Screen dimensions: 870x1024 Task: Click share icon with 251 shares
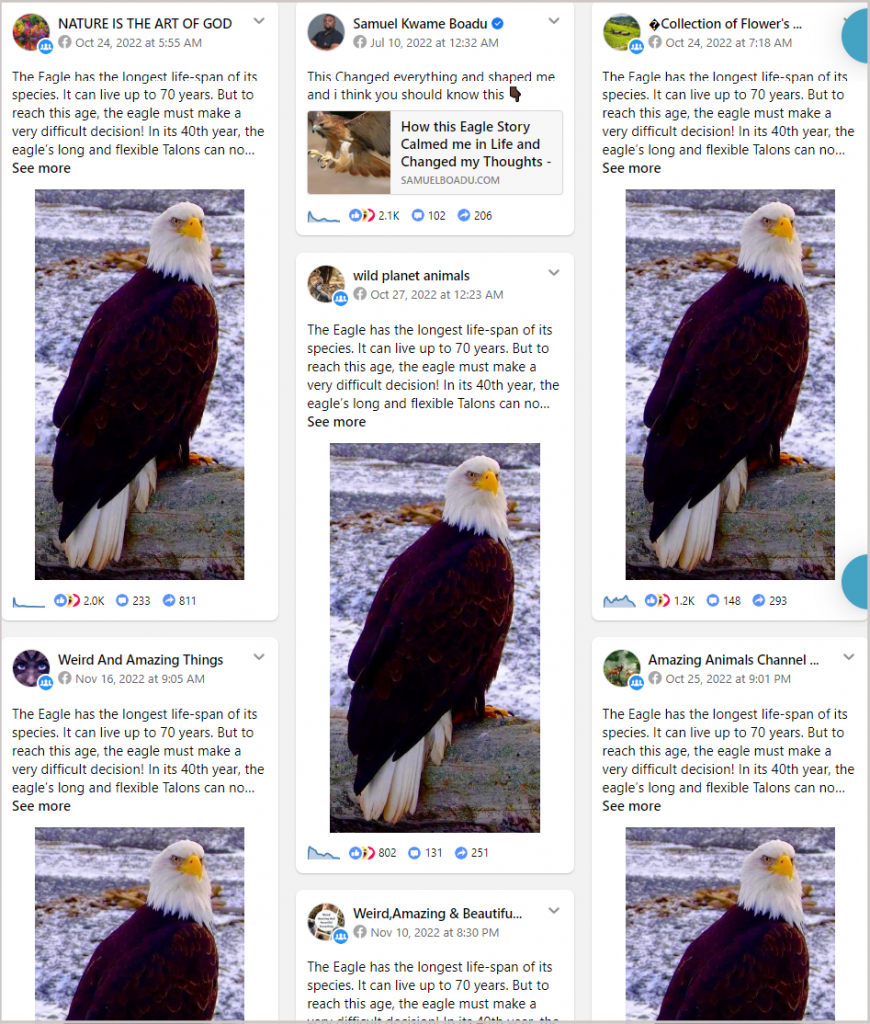tap(461, 853)
